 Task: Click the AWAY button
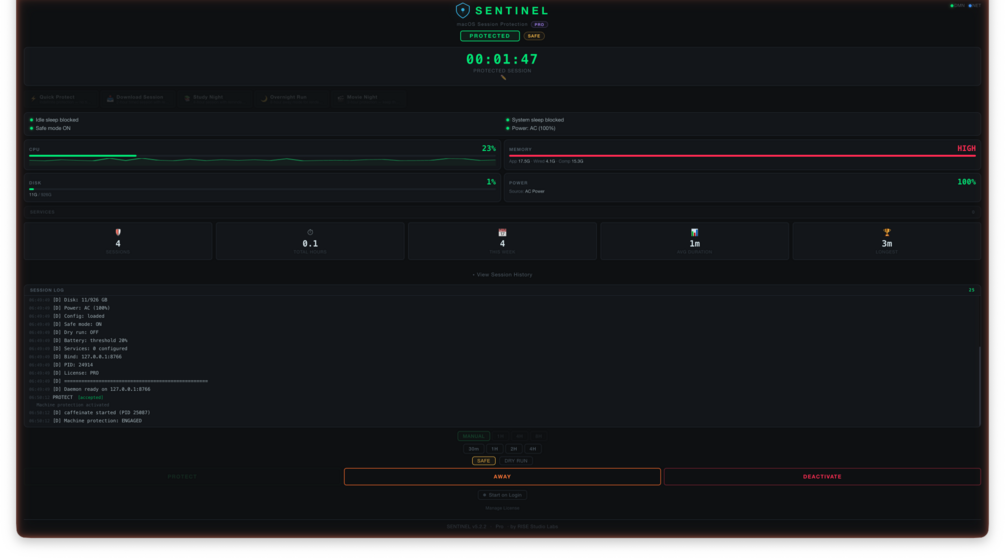click(502, 477)
